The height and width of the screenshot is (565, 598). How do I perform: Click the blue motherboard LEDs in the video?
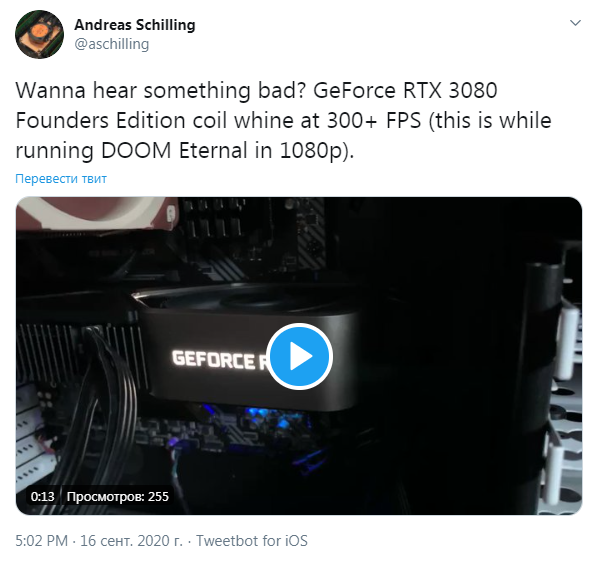[267, 419]
